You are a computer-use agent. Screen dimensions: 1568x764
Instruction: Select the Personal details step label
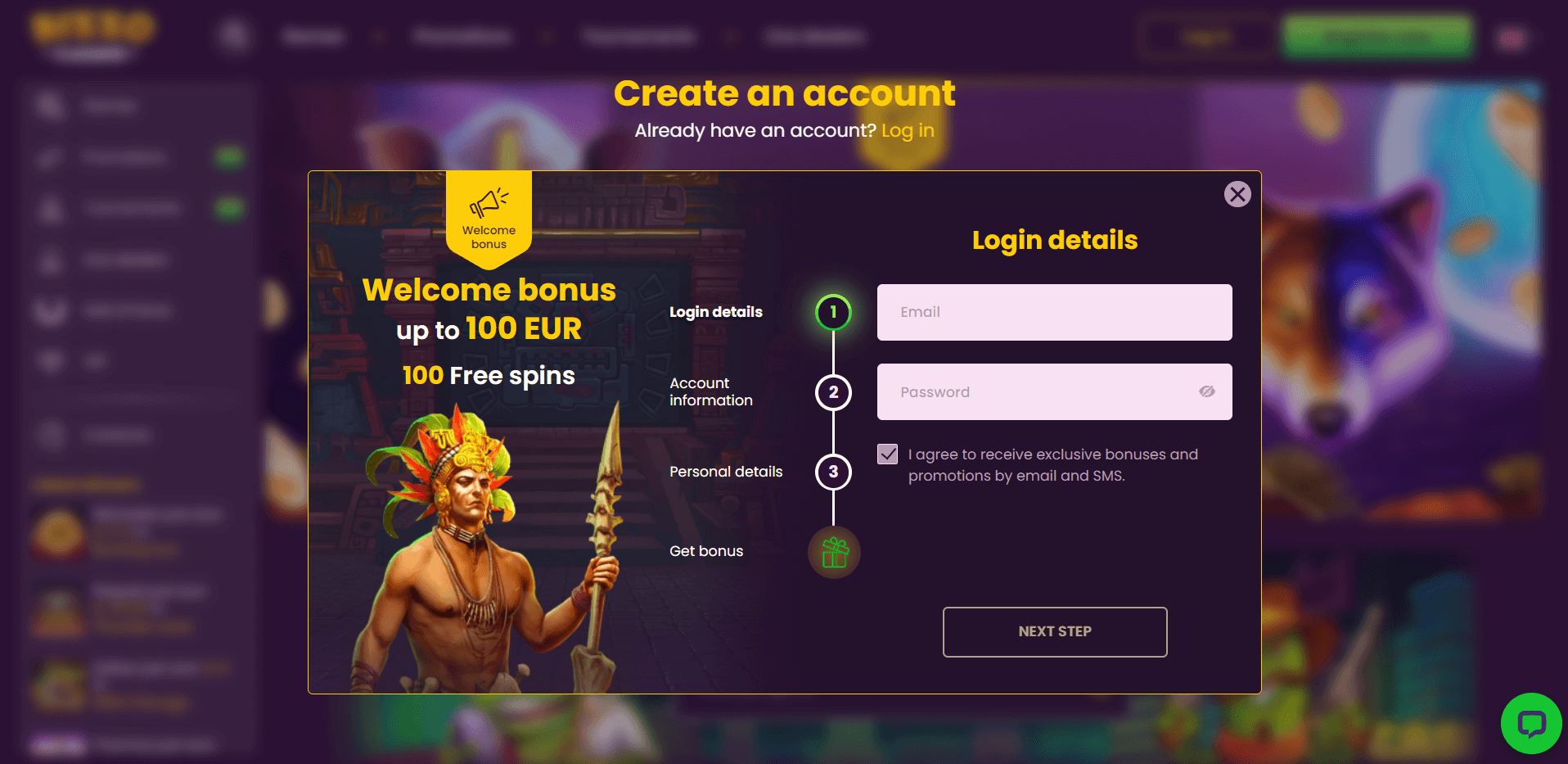tap(726, 472)
